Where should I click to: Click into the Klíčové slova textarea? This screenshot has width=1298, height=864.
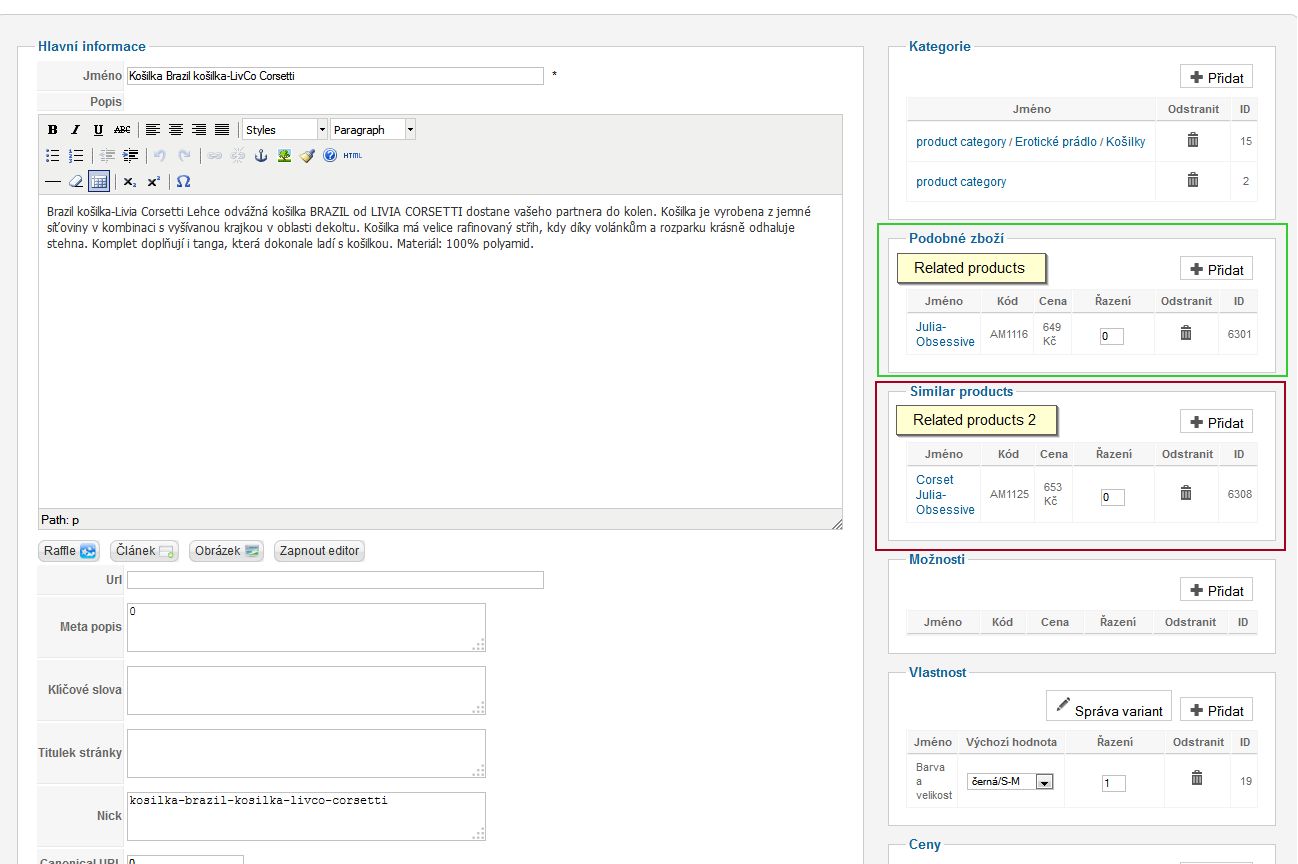click(306, 690)
